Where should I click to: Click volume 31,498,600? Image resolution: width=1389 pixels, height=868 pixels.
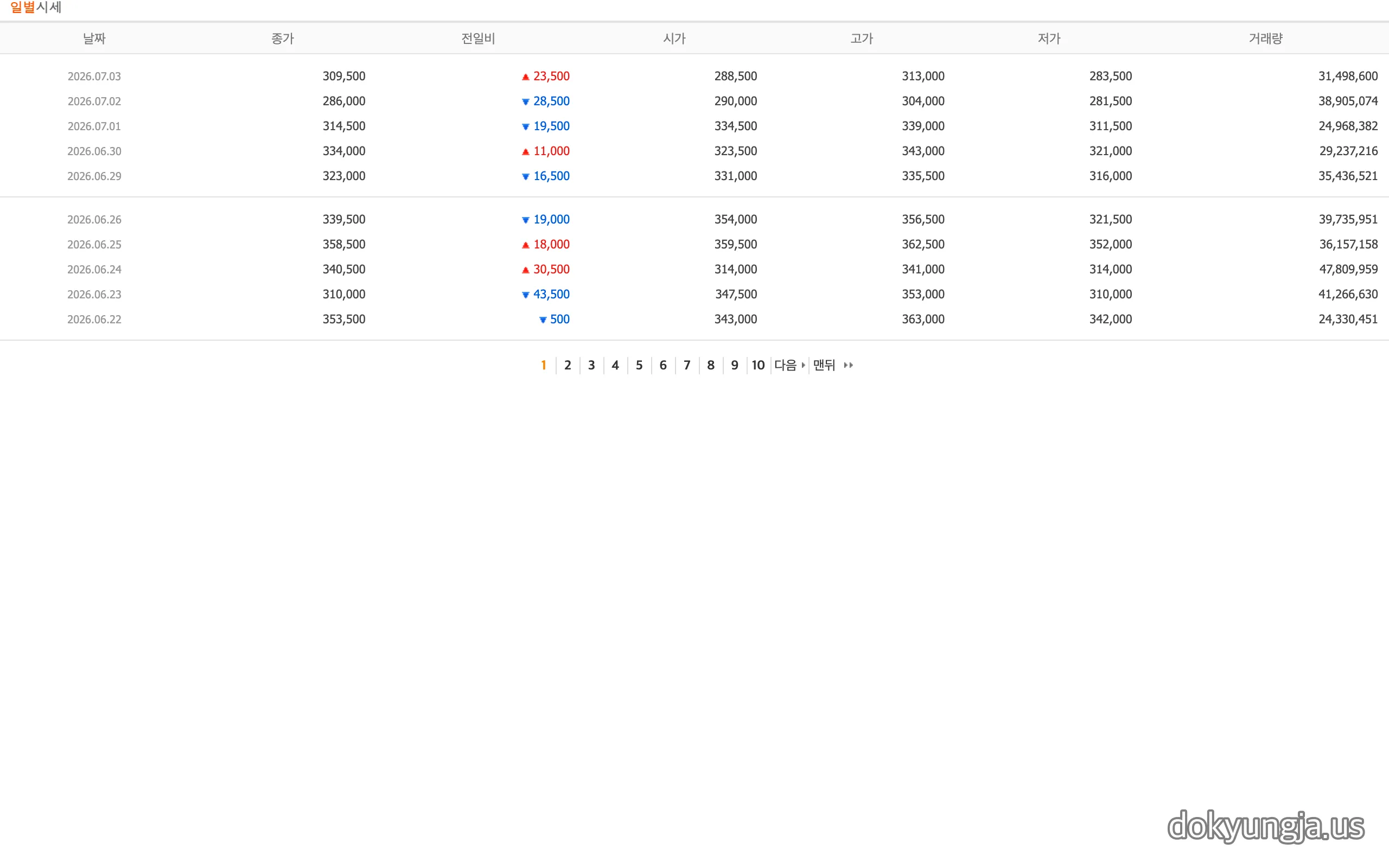pyautogui.click(x=1348, y=76)
